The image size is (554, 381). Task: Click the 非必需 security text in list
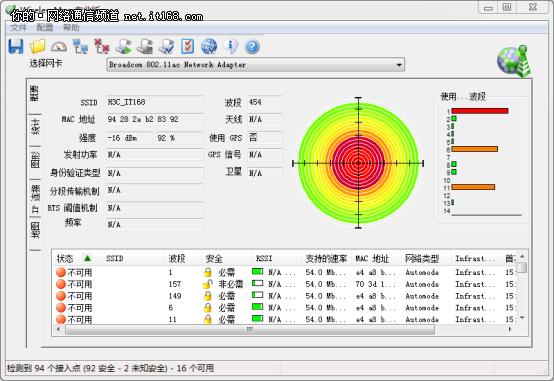tap(231, 284)
